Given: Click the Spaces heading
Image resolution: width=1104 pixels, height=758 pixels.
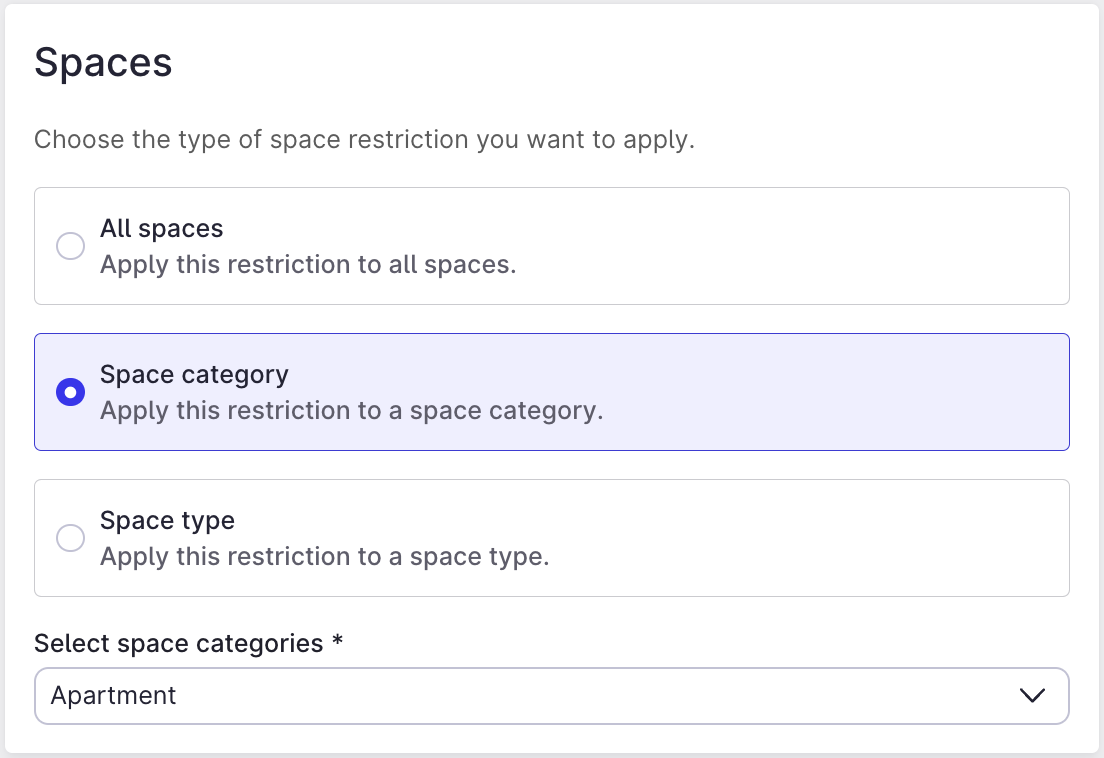Looking at the screenshot, I should [103, 62].
